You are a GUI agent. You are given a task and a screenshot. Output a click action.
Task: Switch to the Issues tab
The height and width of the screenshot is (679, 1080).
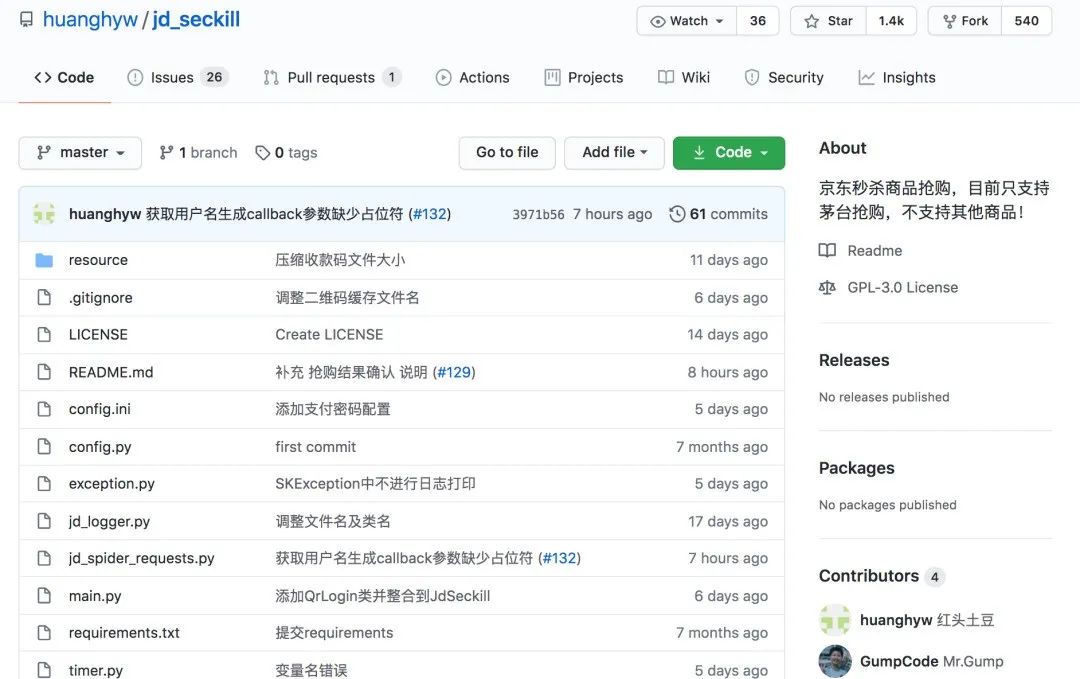pos(177,77)
